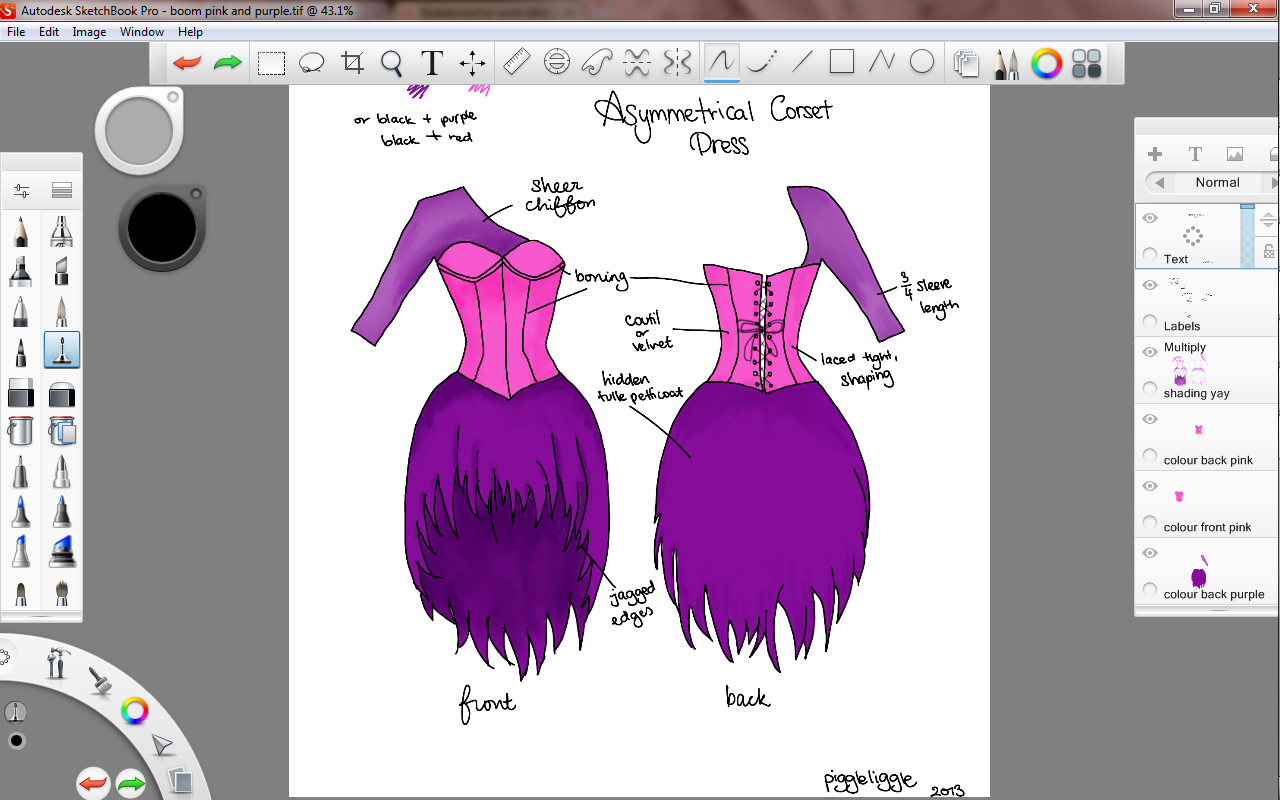This screenshot has width=1280, height=800.
Task: Add a text layer in Layer Editor
Action: [1195, 154]
